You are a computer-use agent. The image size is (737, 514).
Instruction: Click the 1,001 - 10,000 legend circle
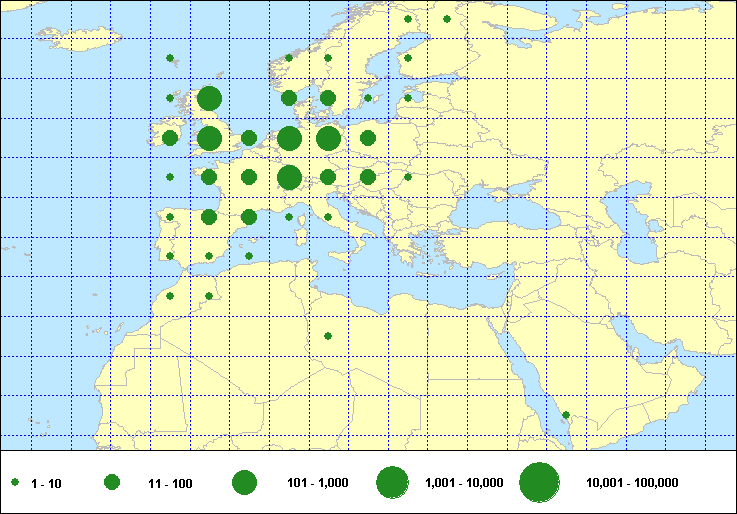coord(392,483)
